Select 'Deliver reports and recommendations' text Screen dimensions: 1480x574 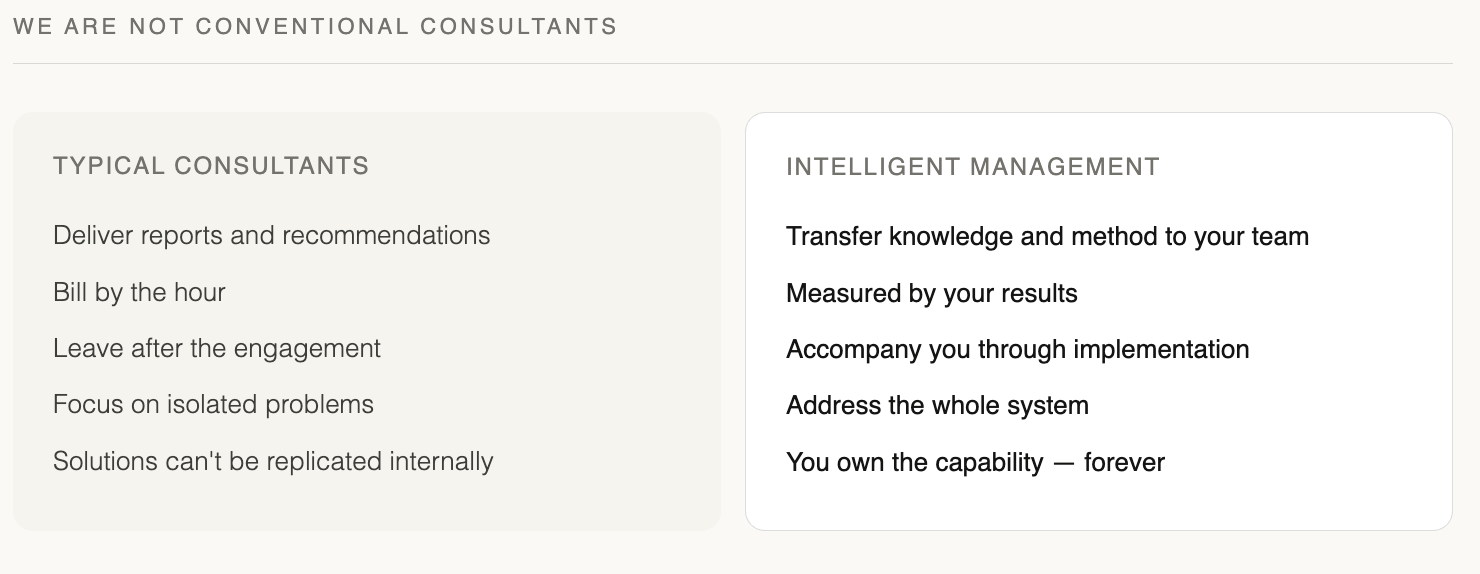271,235
